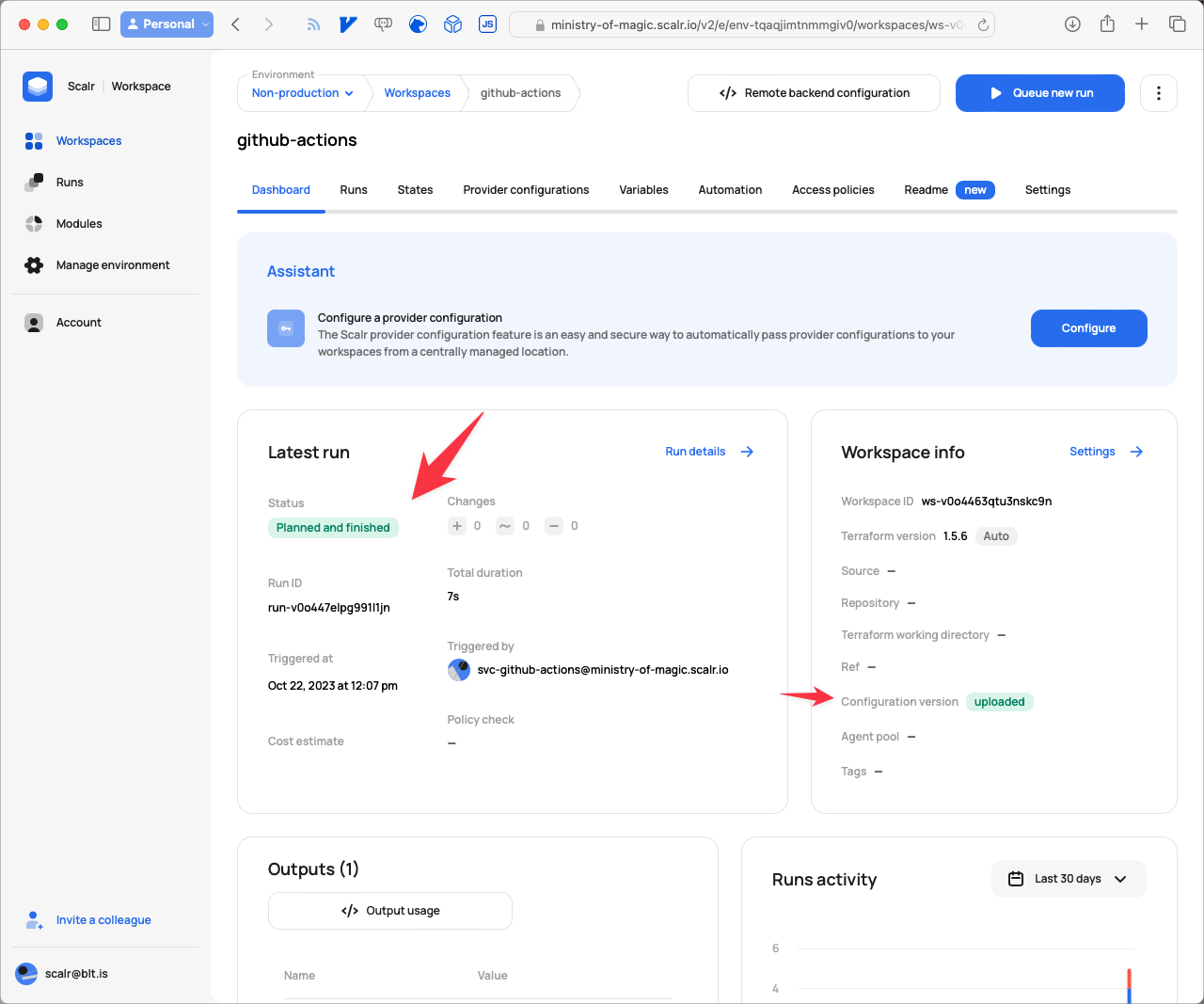Open Account in the sidebar
The width and height of the screenshot is (1204, 1004).
(78, 323)
